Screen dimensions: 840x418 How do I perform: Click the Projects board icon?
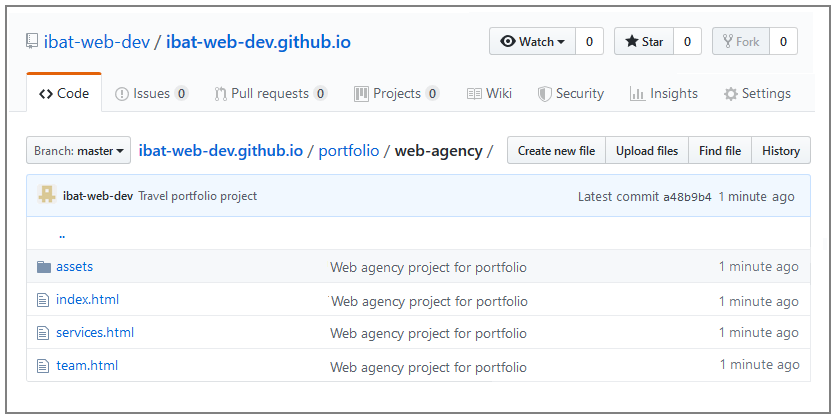[361, 94]
